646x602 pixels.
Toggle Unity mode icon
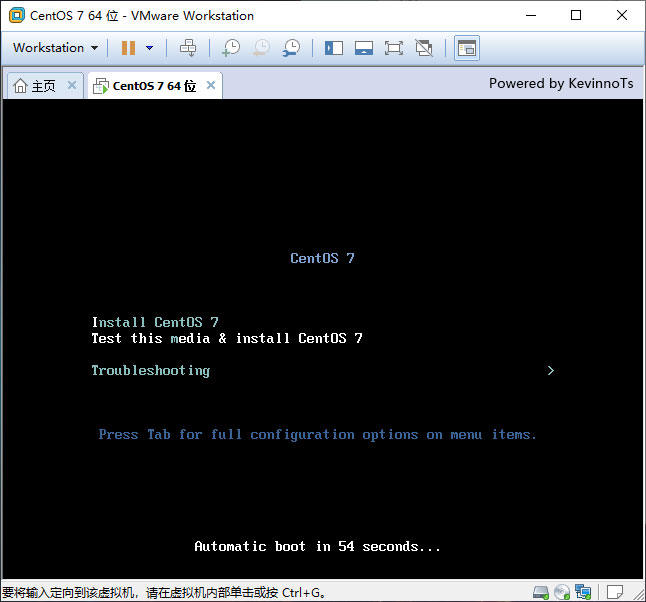click(424, 48)
